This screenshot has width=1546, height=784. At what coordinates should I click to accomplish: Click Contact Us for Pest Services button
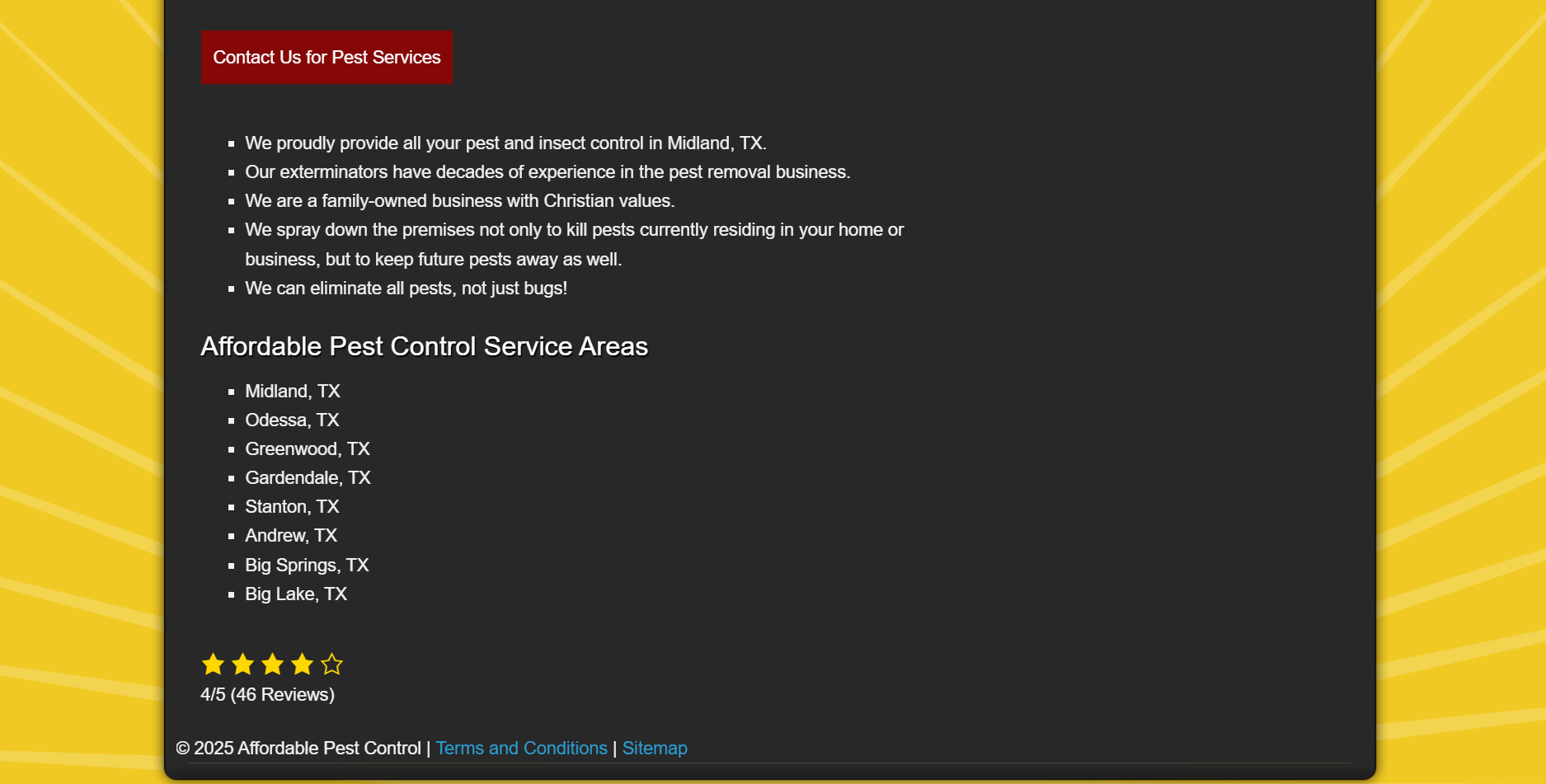click(327, 58)
